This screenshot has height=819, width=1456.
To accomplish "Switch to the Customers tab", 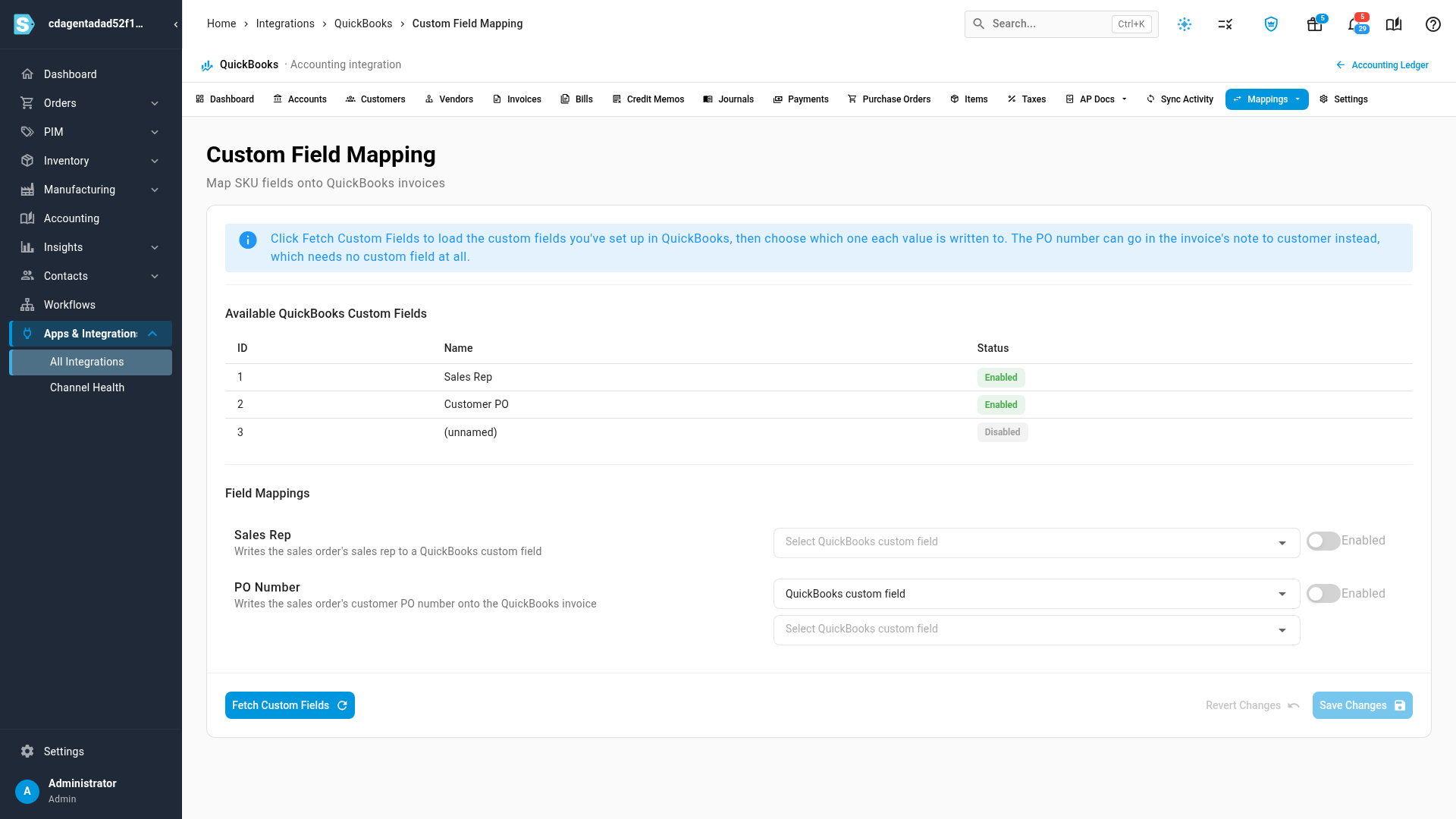I will pyautogui.click(x=375, y=99).
